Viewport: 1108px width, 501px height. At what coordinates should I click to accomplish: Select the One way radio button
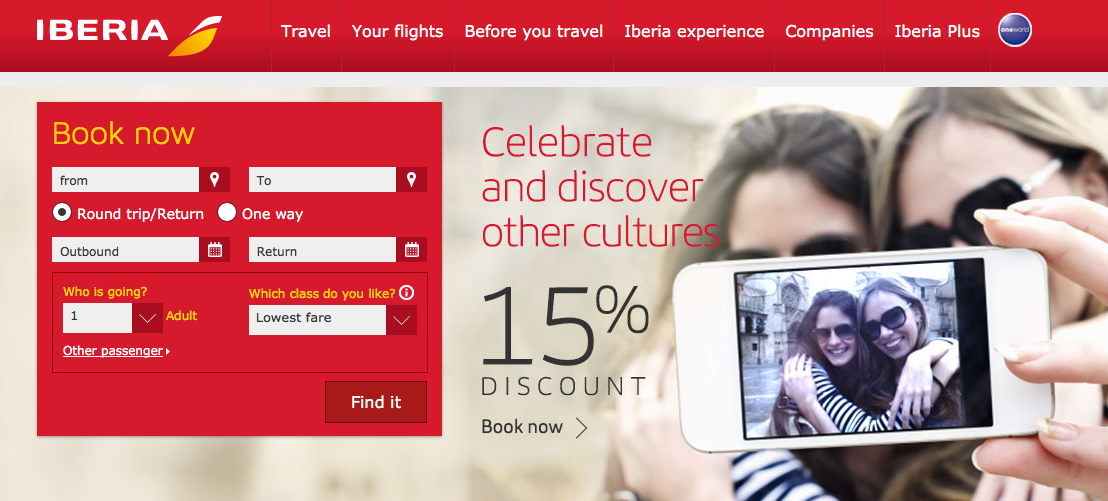[227, 212]
